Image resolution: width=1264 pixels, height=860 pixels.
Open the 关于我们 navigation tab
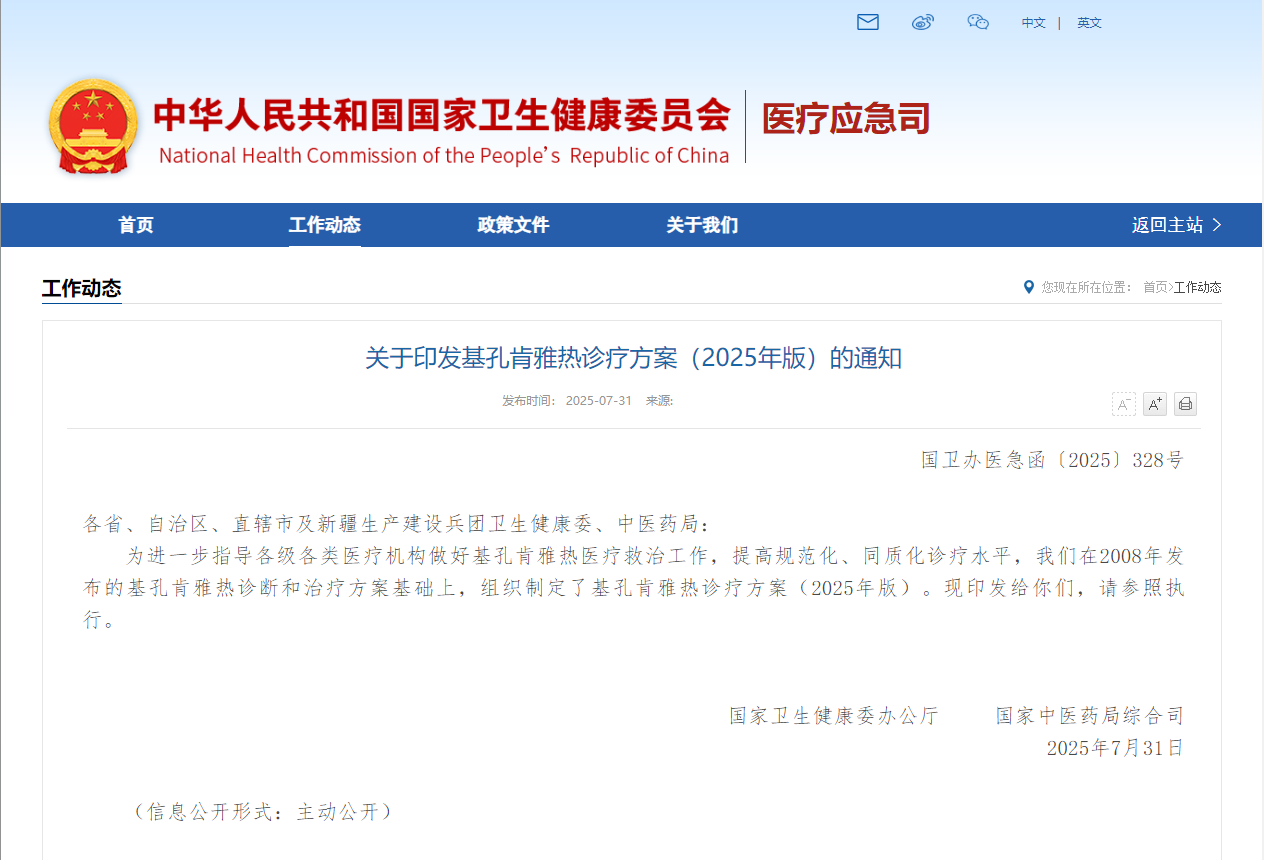(x=703, y=225)
